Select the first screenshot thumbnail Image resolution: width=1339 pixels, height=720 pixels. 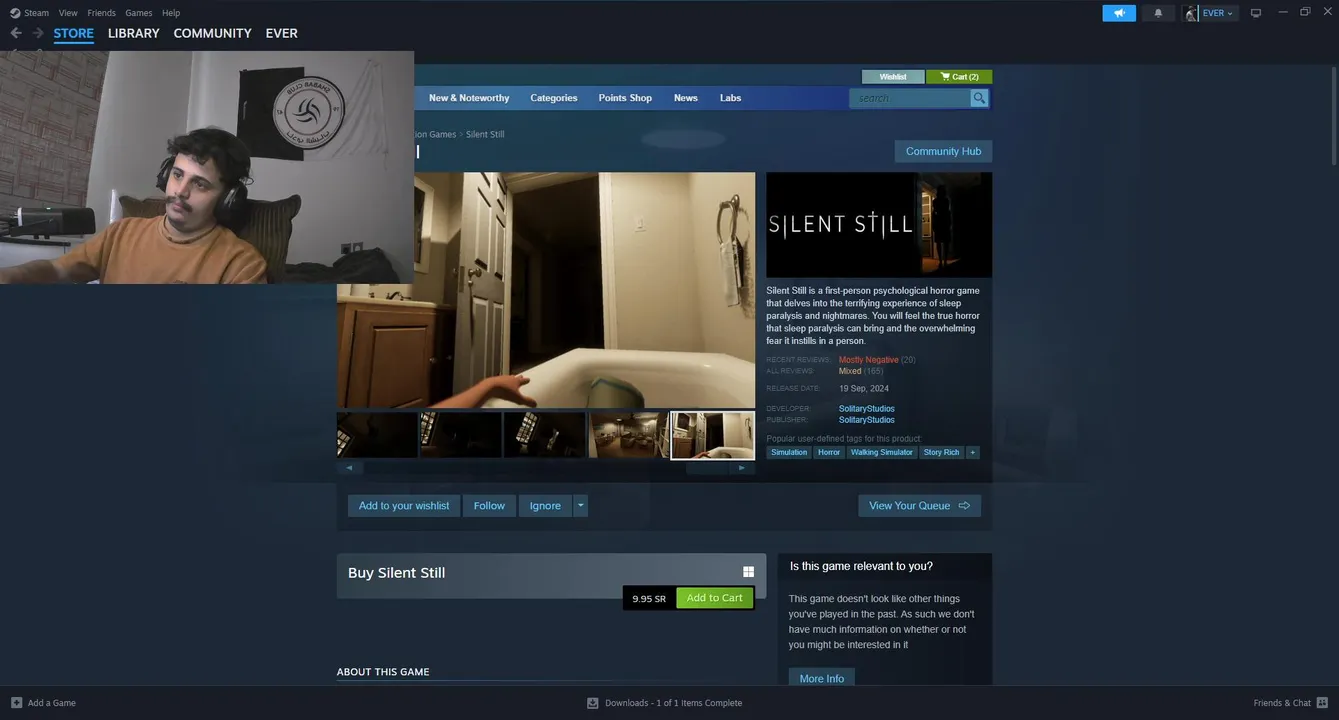(x=377, y=435)
